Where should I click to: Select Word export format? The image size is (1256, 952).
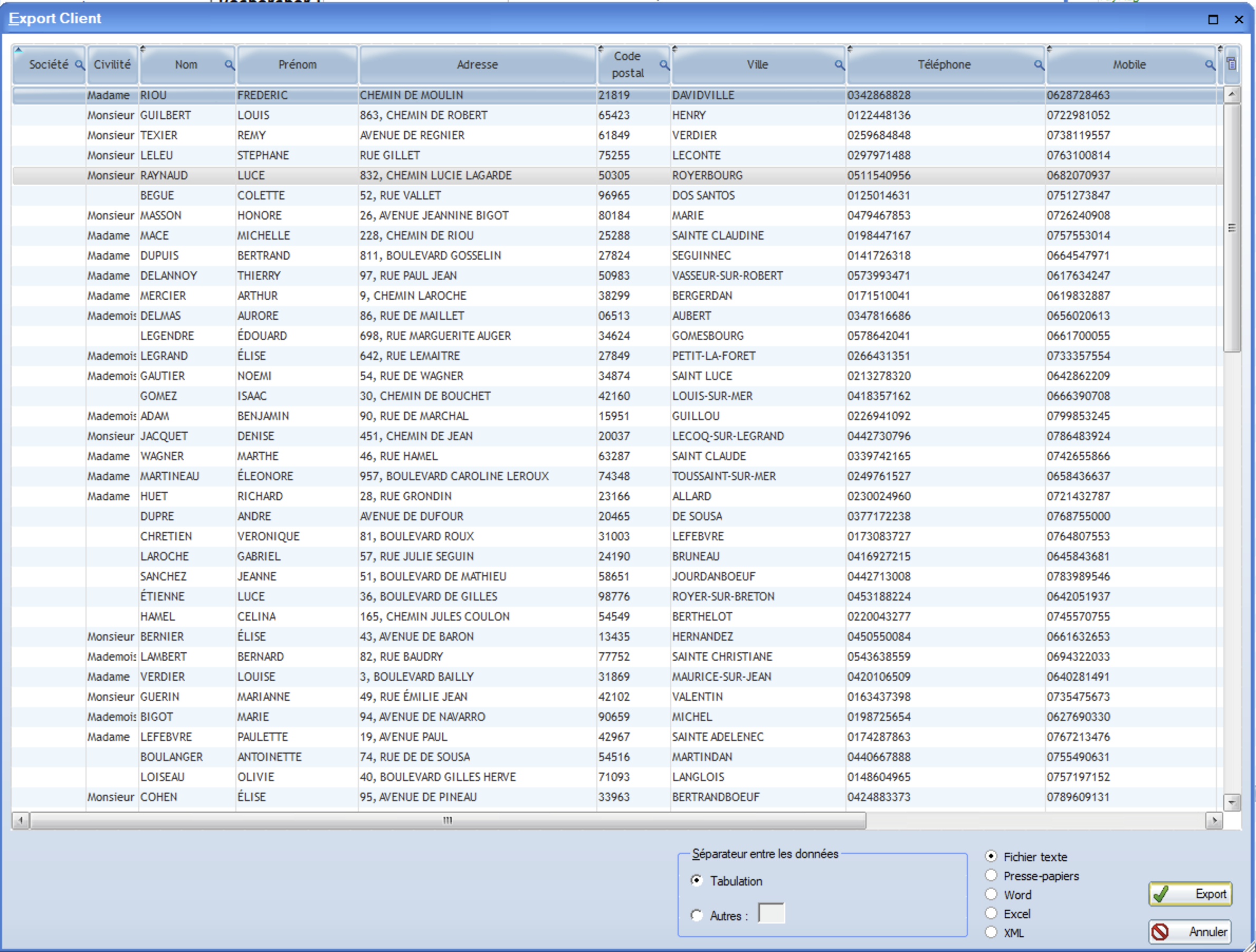click(x=991, y=894)
